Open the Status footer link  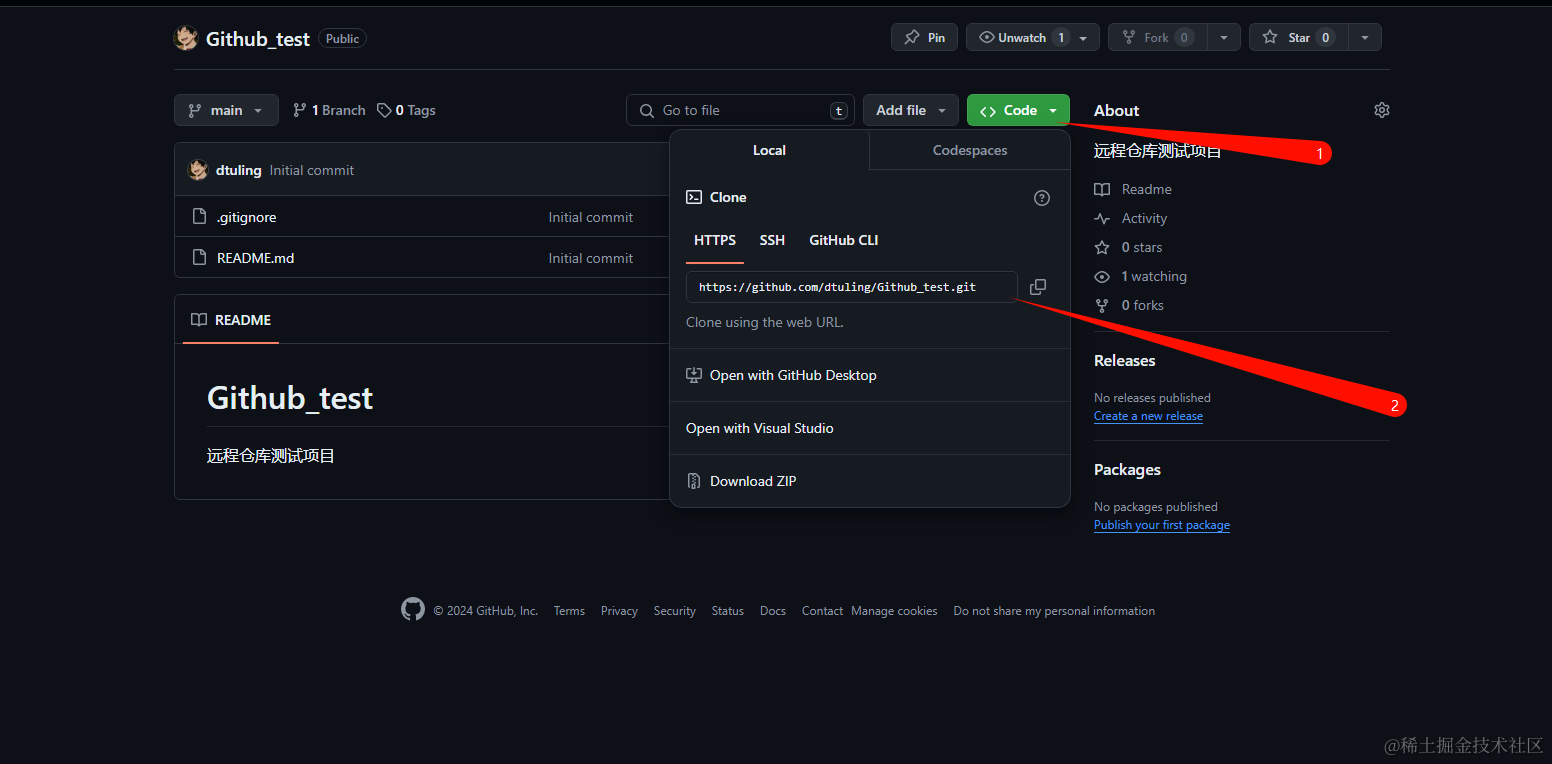[728, 611]
